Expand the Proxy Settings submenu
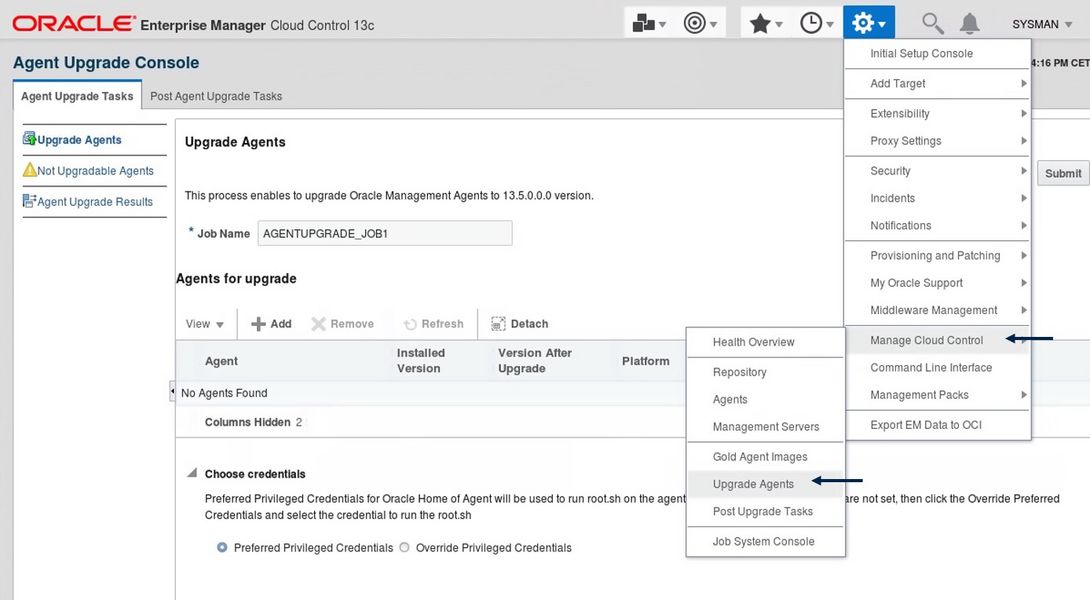Viewport: 1090px width, 600px height. point(1023,140)
